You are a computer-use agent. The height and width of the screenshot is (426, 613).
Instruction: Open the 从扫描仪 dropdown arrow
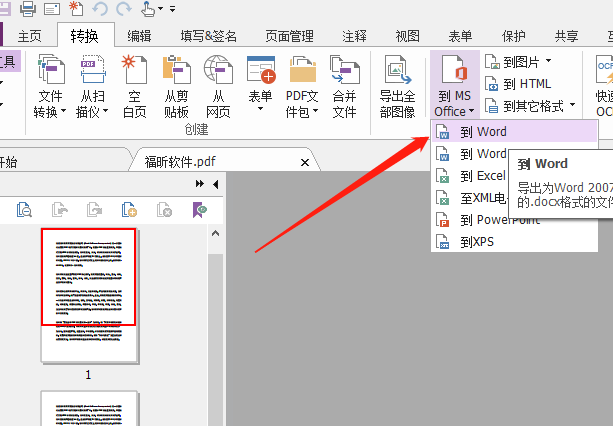pos(105,111)
